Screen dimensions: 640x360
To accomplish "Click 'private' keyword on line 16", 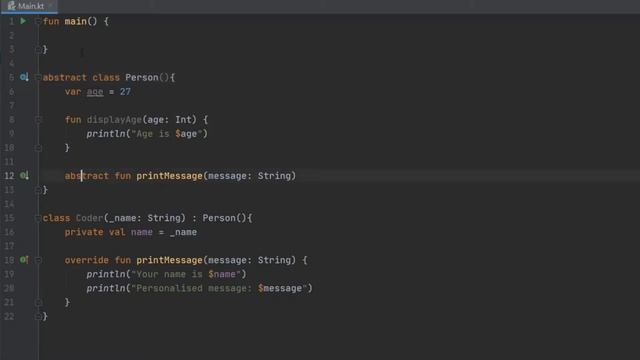I will click(x=84, y=232).
